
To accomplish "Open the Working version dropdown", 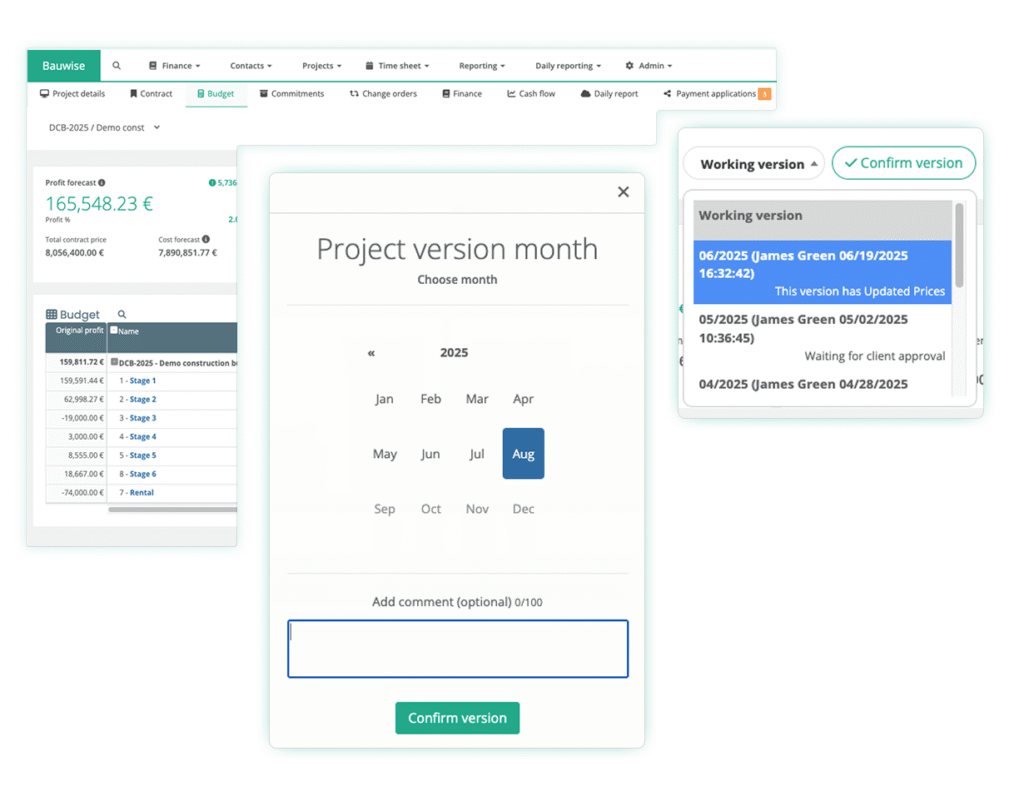I will 753,163.
